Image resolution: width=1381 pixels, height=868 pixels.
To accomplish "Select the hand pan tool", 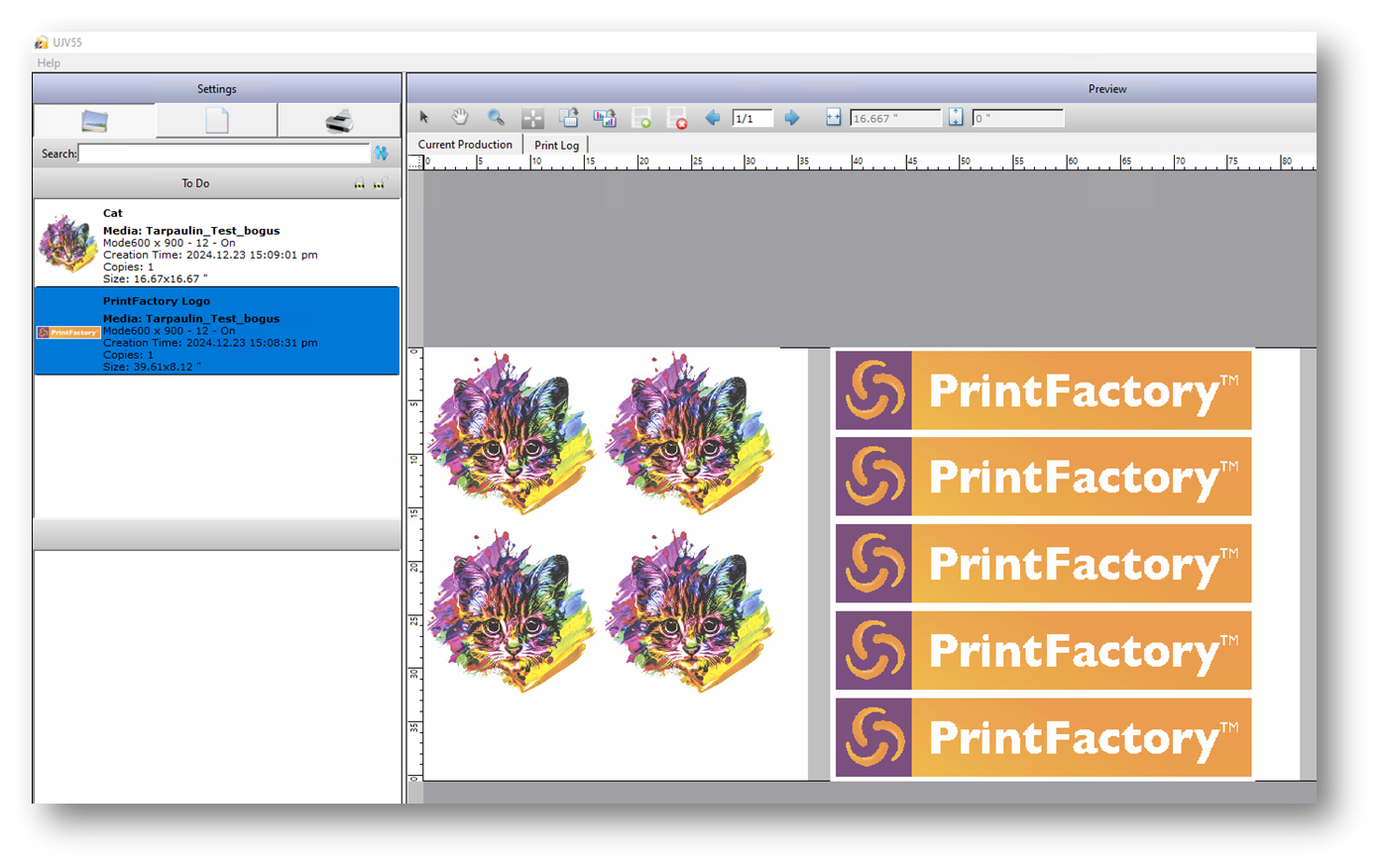I will pos(460,118).
